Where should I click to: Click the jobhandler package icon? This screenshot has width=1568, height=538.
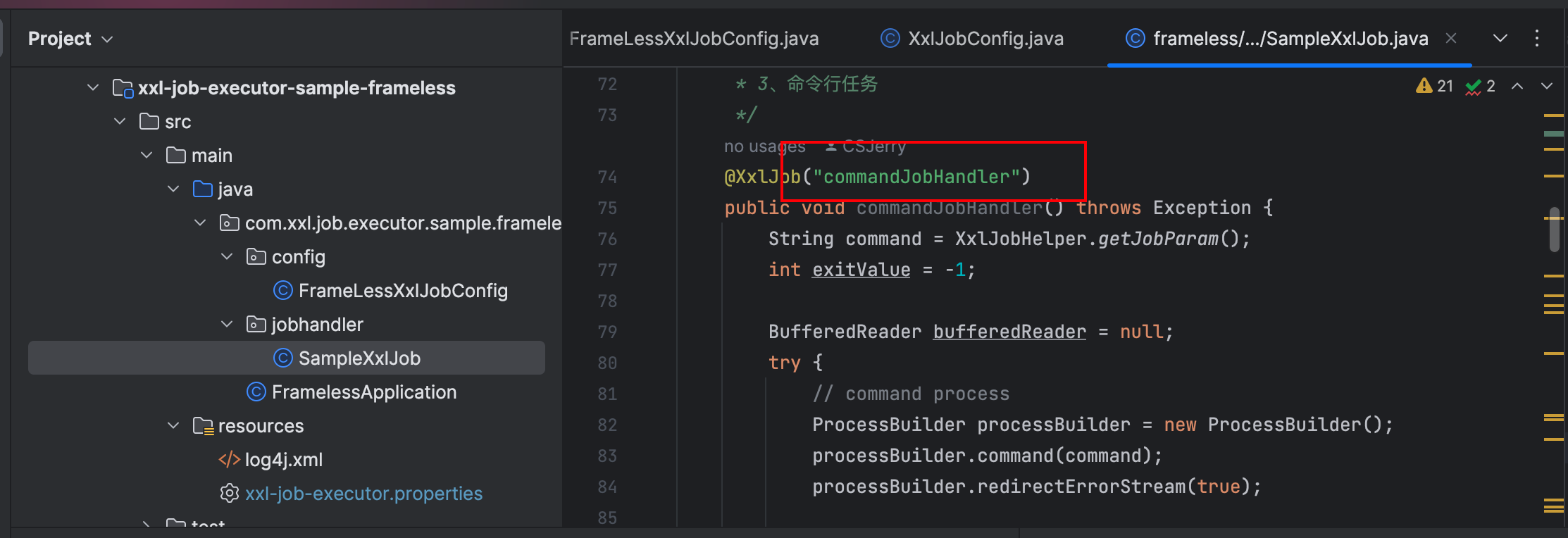click(x=256, y=324)
